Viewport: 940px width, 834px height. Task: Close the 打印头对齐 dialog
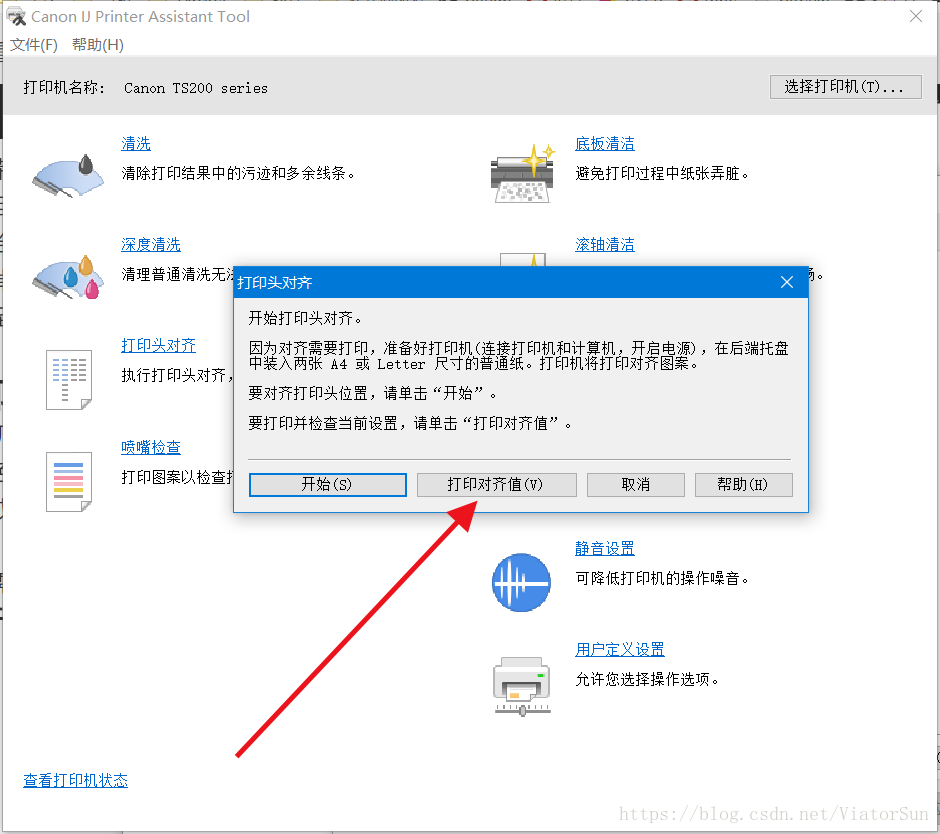(787, 282)
